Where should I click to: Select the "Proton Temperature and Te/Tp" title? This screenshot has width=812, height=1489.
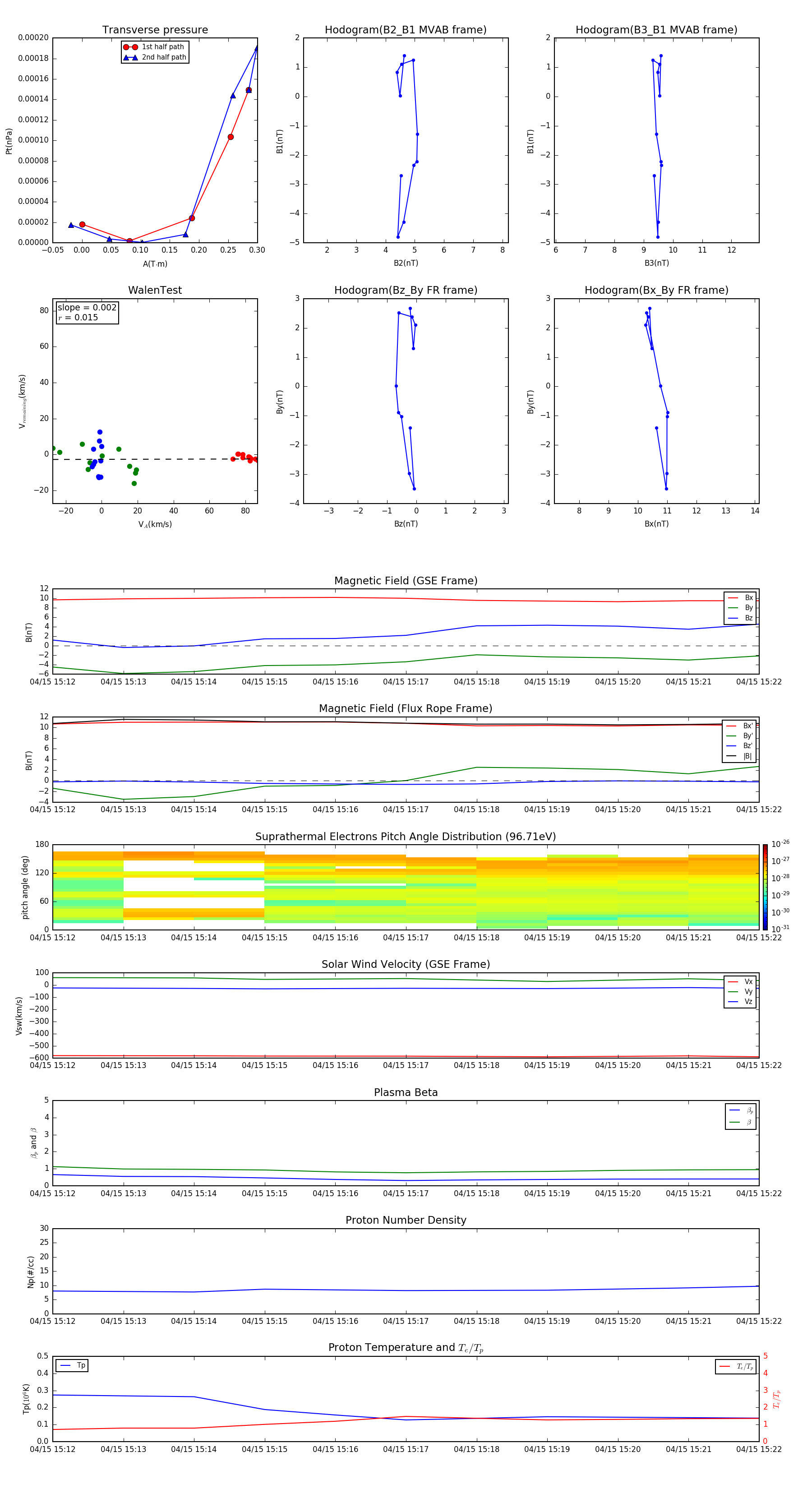point(406,1348)
